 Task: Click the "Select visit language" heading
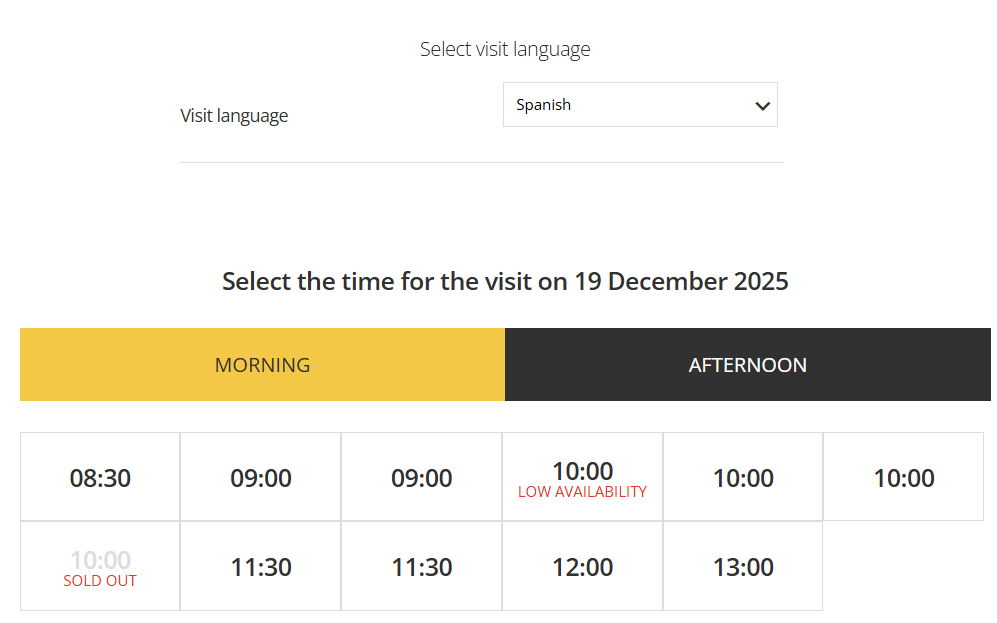505,49
